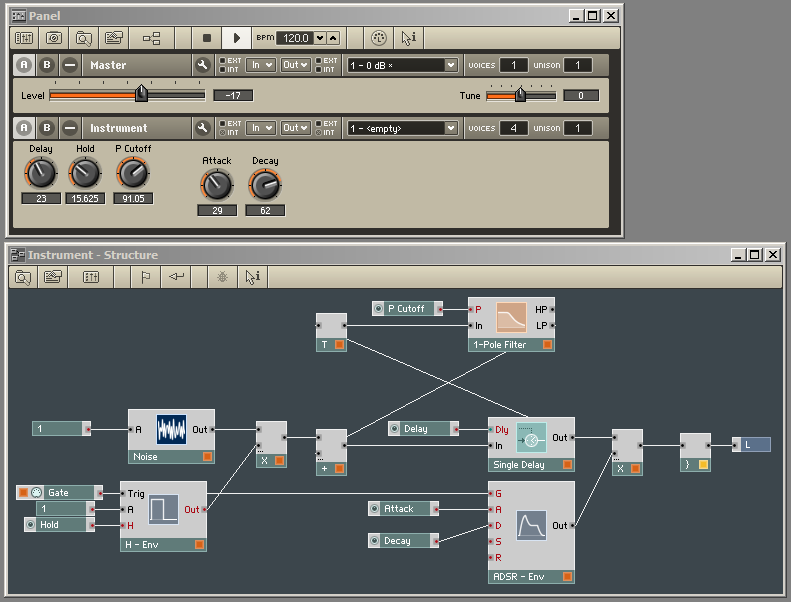Select the Hold control module in structure
Screen dimensions: 791x602
pos(60,525)
